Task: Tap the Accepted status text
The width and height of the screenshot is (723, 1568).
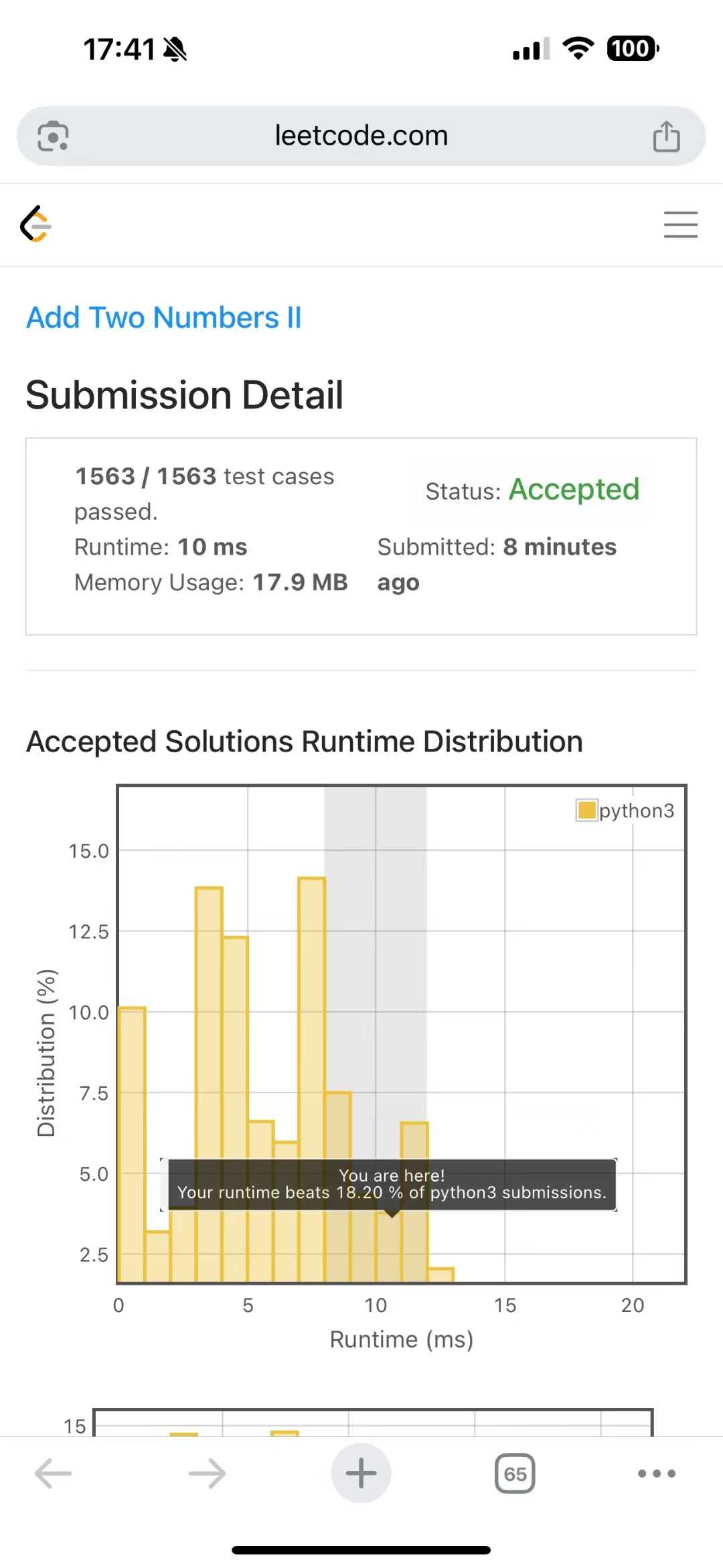Action: point(574,490)
